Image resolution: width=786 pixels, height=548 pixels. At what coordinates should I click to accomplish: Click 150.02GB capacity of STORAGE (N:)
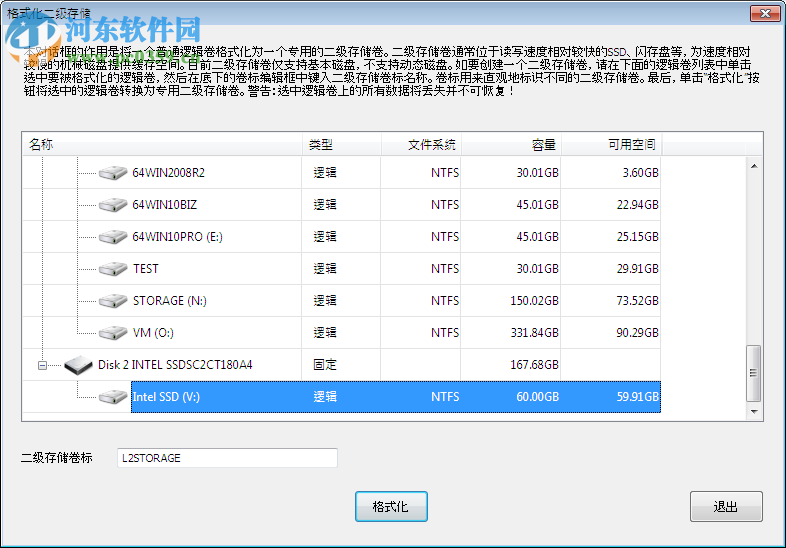click(x=534, y=301)
